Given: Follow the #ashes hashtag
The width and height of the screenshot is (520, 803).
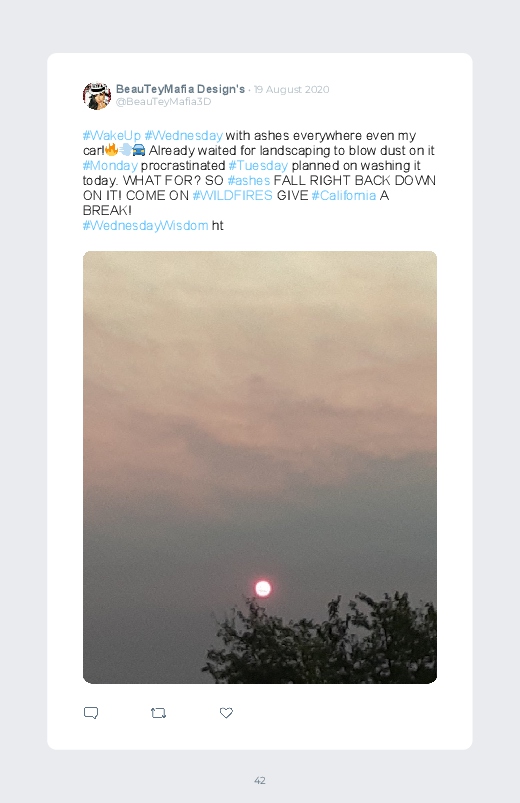Looking at the screenshot, I should tap(248, 181).
